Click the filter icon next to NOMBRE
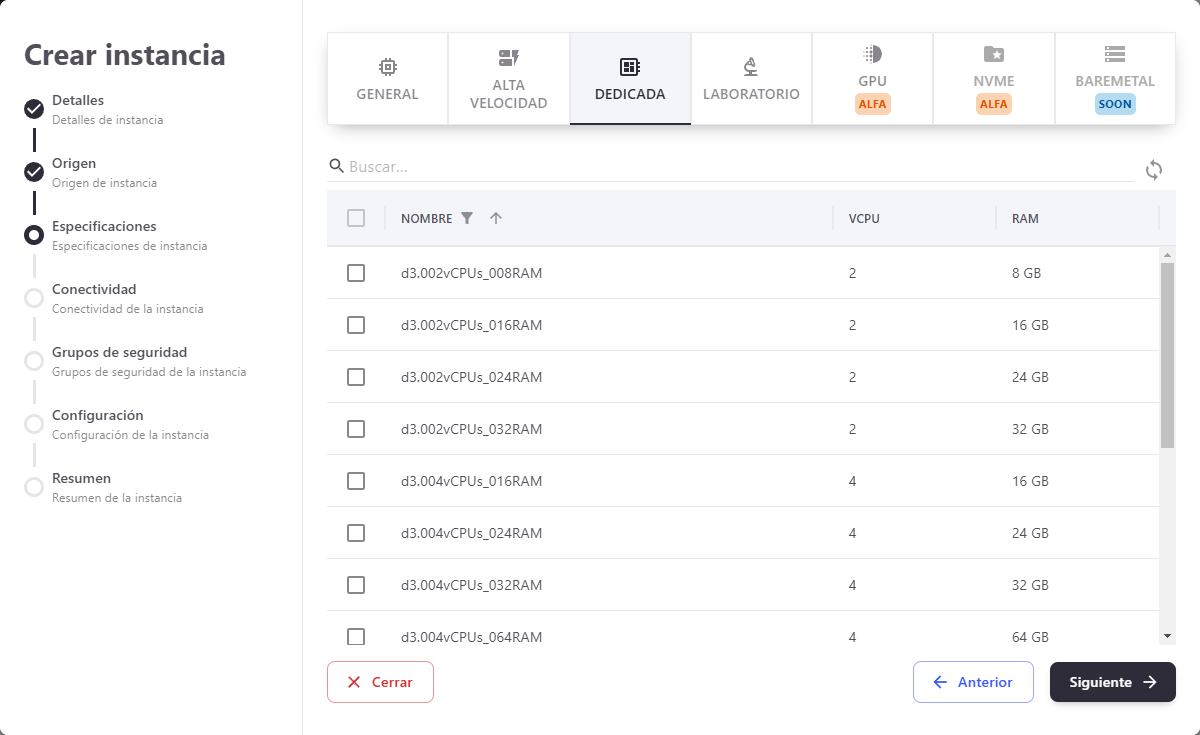The width and height of the screenshot is (1200, 735). (x=466, y=218)
